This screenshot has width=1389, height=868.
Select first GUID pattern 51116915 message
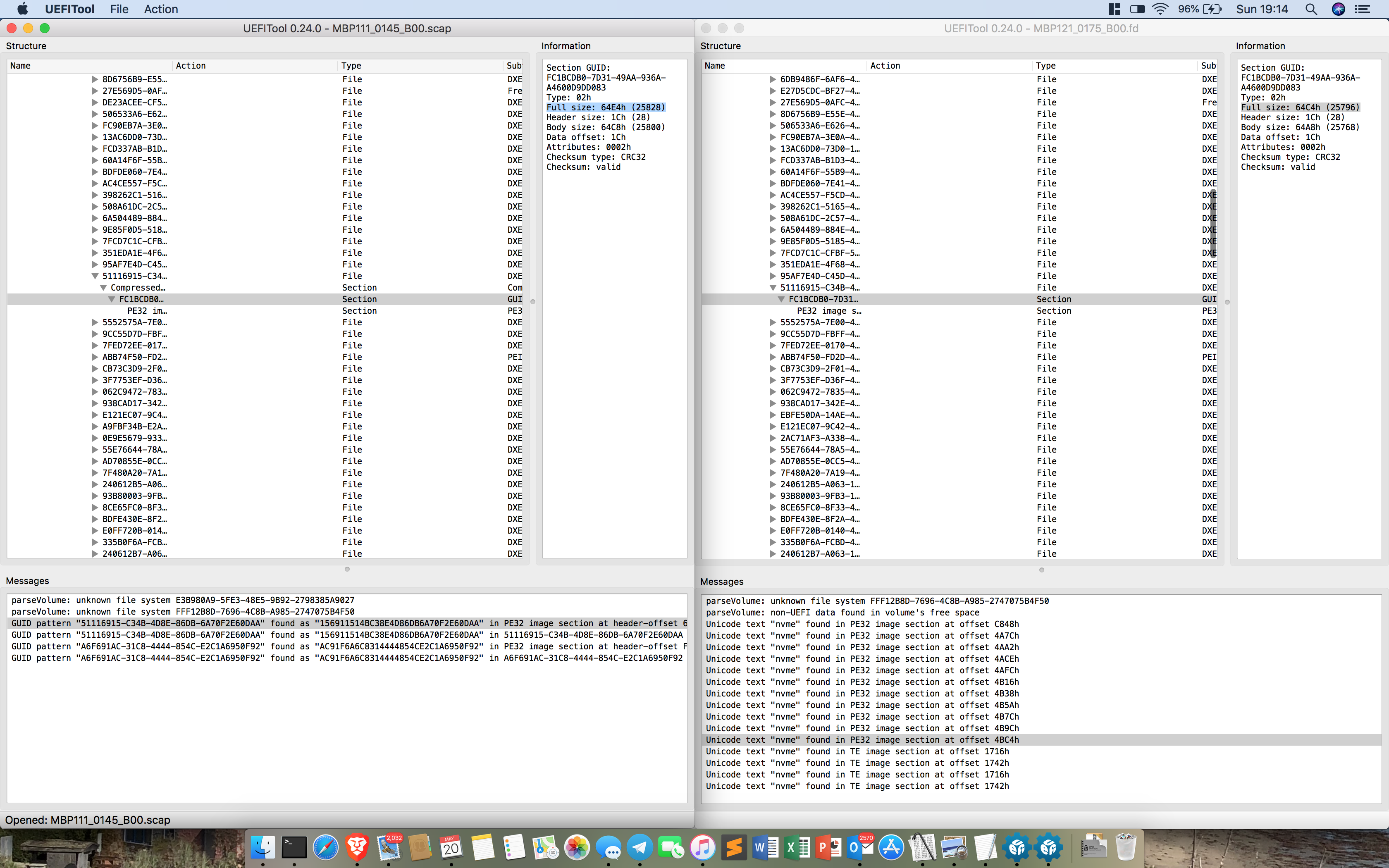click(347, 623)
